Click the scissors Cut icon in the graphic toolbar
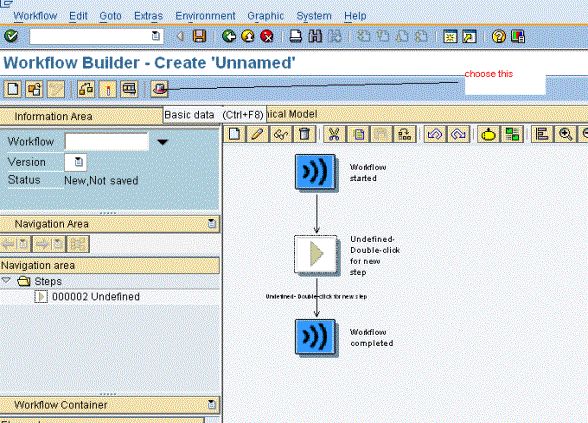Viewport: 588px width, 423px height. [x=334, y=134]
